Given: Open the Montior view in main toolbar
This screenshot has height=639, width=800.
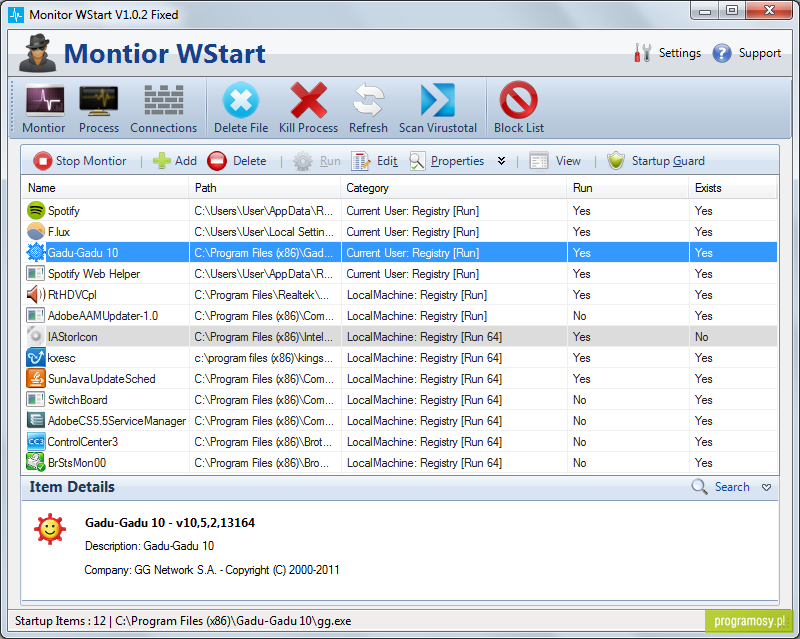Looking at the screenshot, I should 44,109.
